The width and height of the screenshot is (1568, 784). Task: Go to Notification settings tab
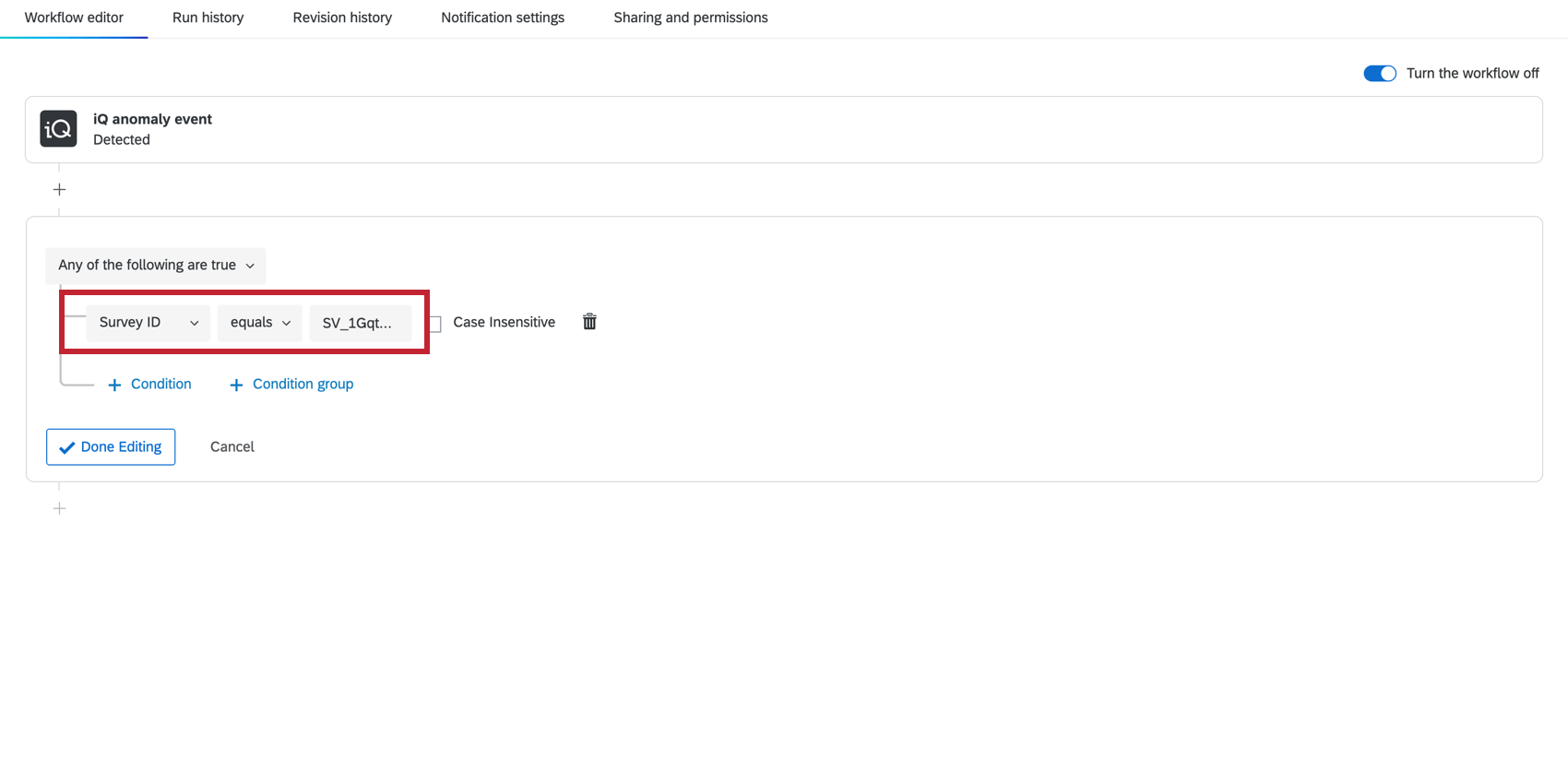503,18
